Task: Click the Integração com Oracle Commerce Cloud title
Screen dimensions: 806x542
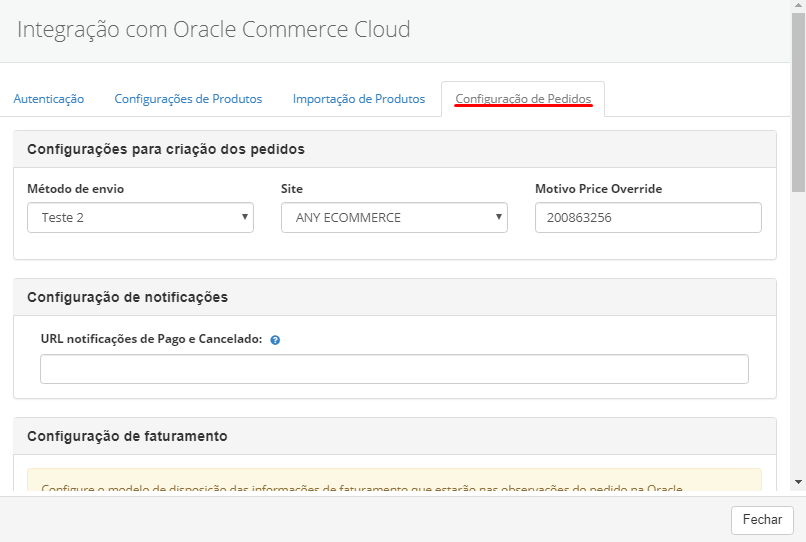Action: 214,29
